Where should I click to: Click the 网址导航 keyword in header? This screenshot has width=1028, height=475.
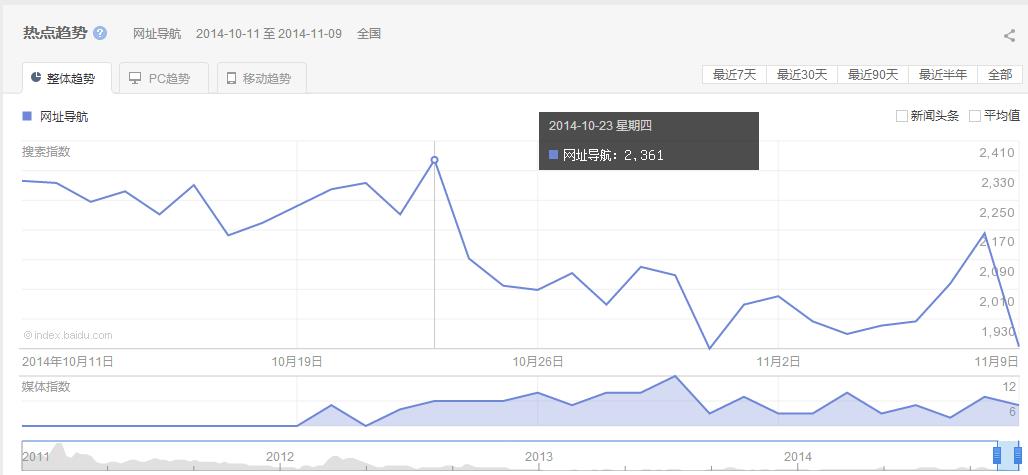[157, 34]
